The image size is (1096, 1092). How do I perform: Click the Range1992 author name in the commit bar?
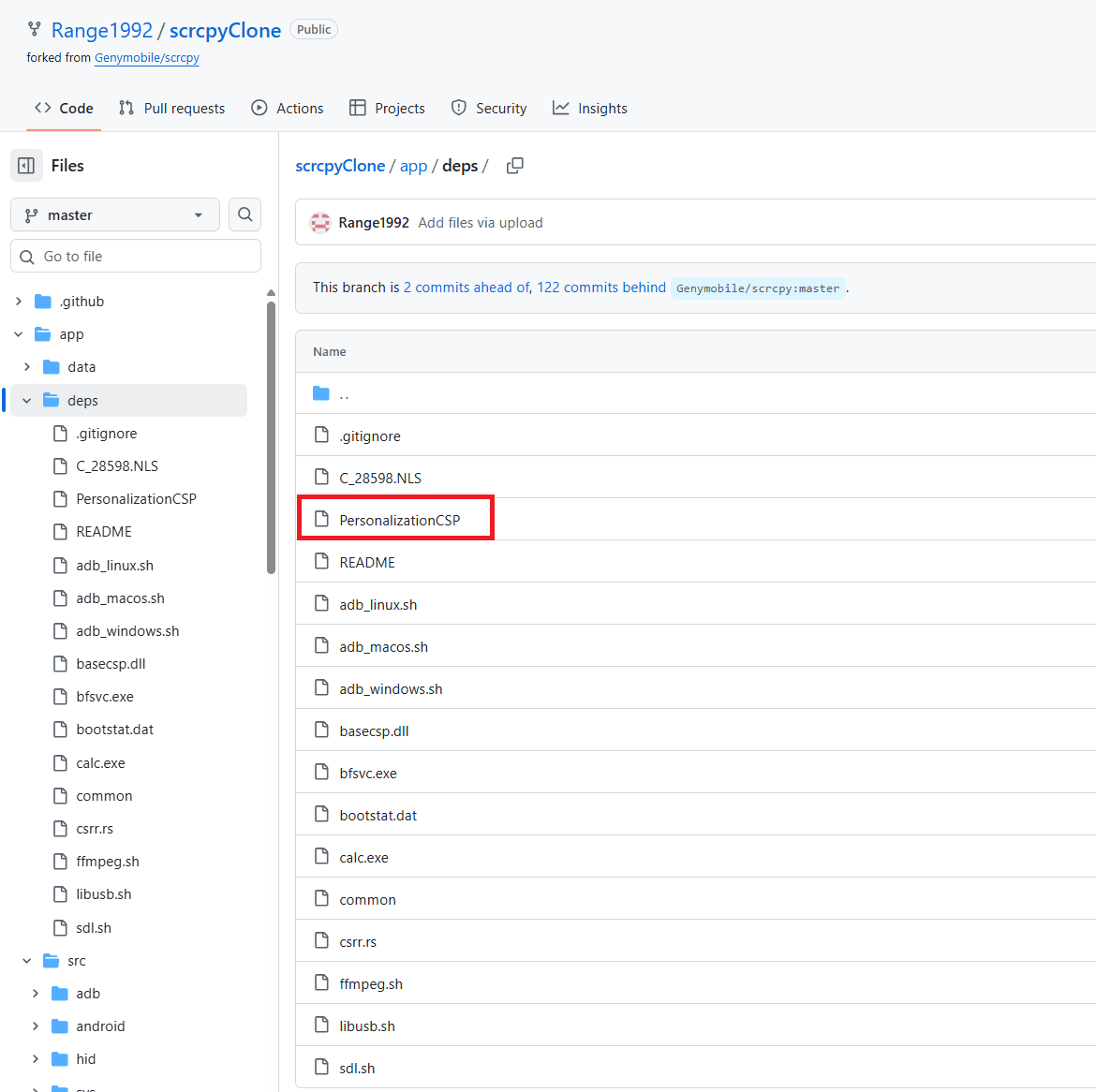coord(373,223)
